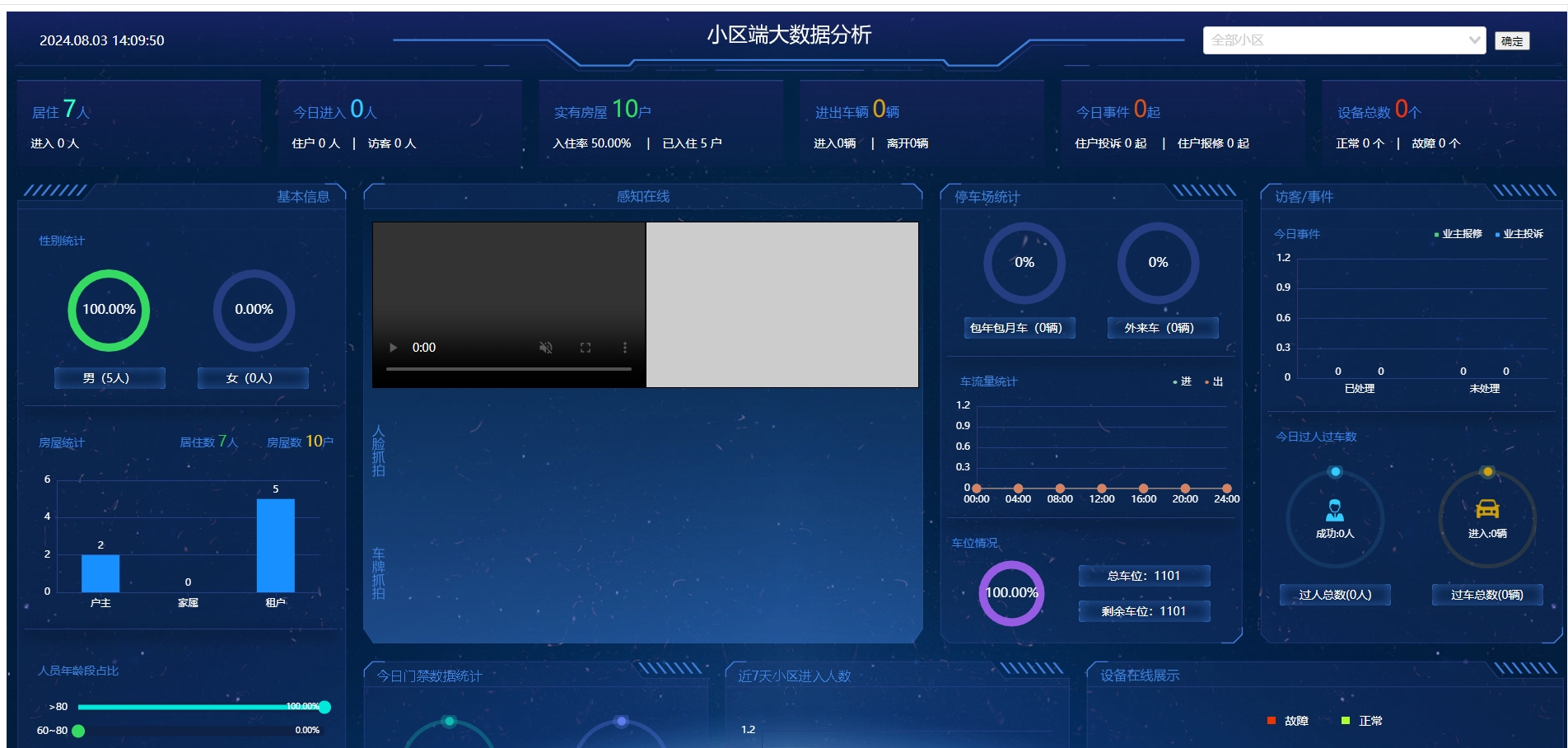Click the 停车场统计 panel title
Viewport: 1568px width, 748px height.
[987, 197]
